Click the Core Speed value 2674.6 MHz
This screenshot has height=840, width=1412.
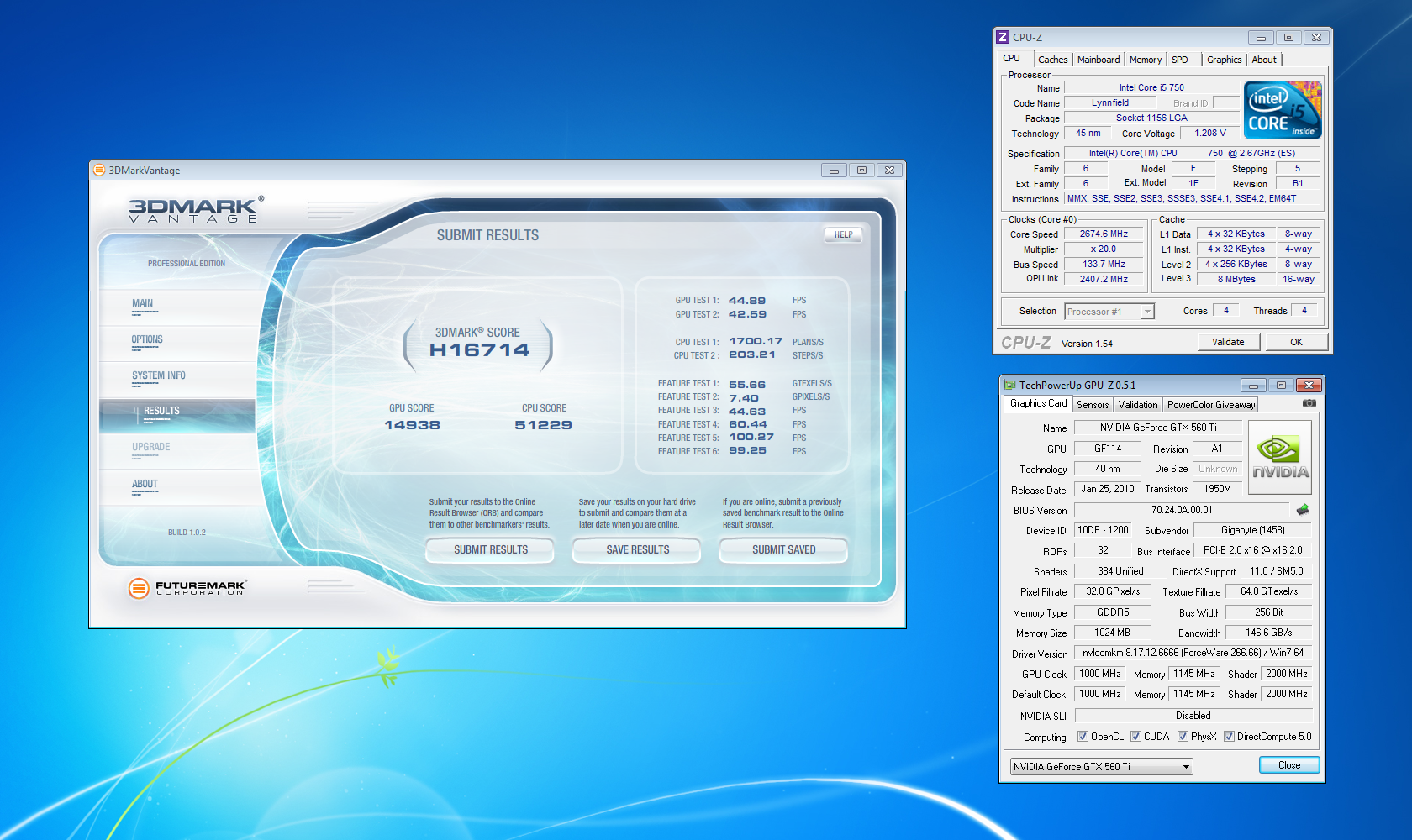point(1104,234)
